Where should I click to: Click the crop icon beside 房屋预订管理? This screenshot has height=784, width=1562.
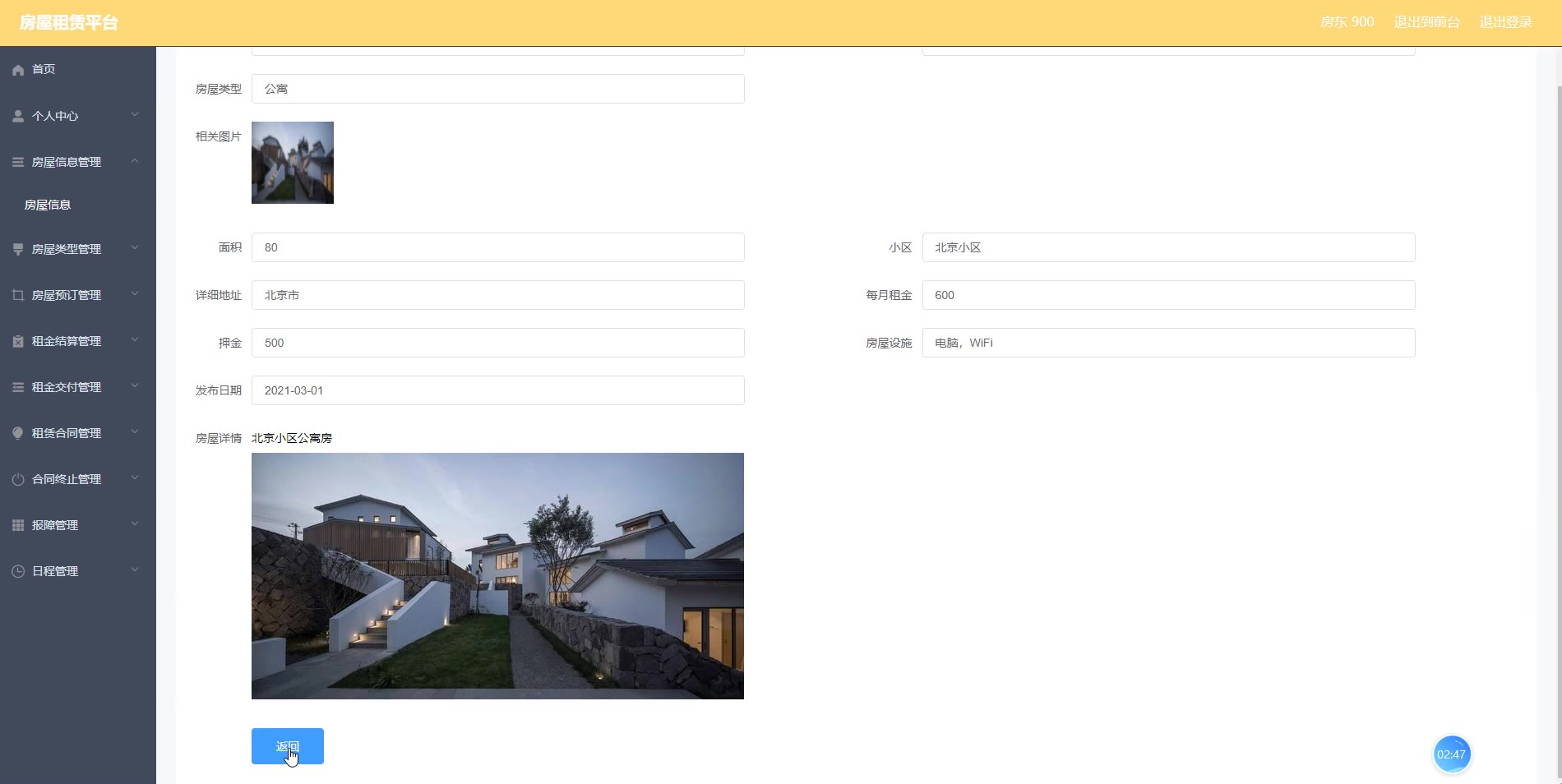point(18,295)
